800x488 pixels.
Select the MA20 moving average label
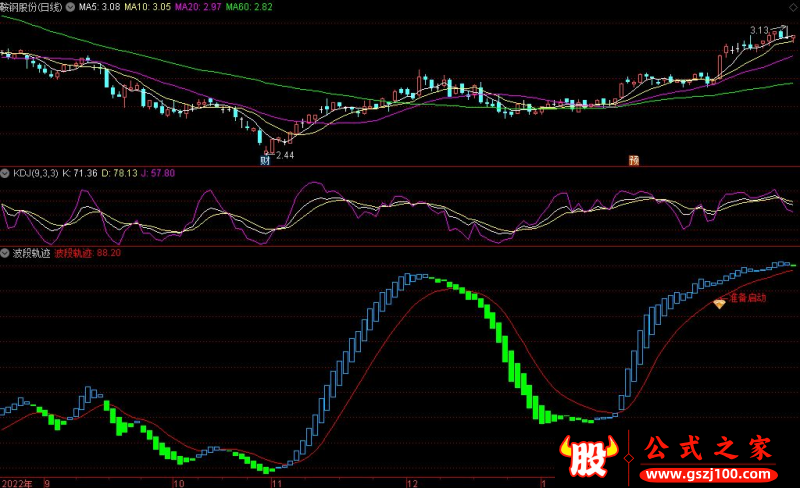pyautogui.click(x=196, y=7)
